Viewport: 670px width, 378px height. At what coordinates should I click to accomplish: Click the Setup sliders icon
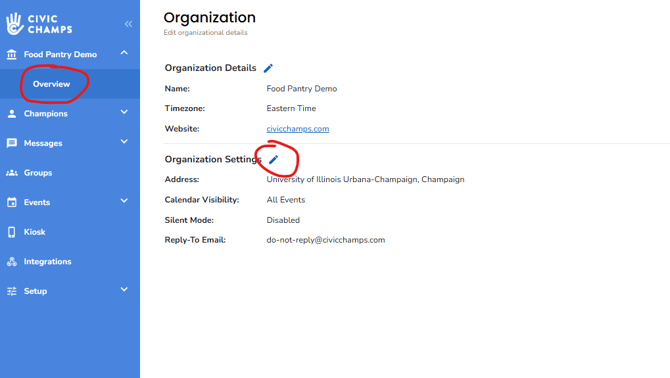(x=12, y=291)
